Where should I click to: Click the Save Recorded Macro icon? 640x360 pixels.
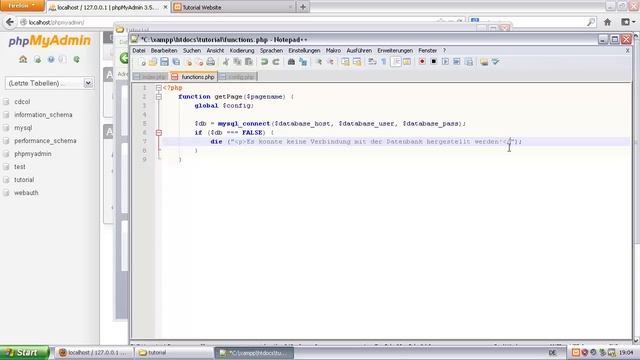(469, 62)
